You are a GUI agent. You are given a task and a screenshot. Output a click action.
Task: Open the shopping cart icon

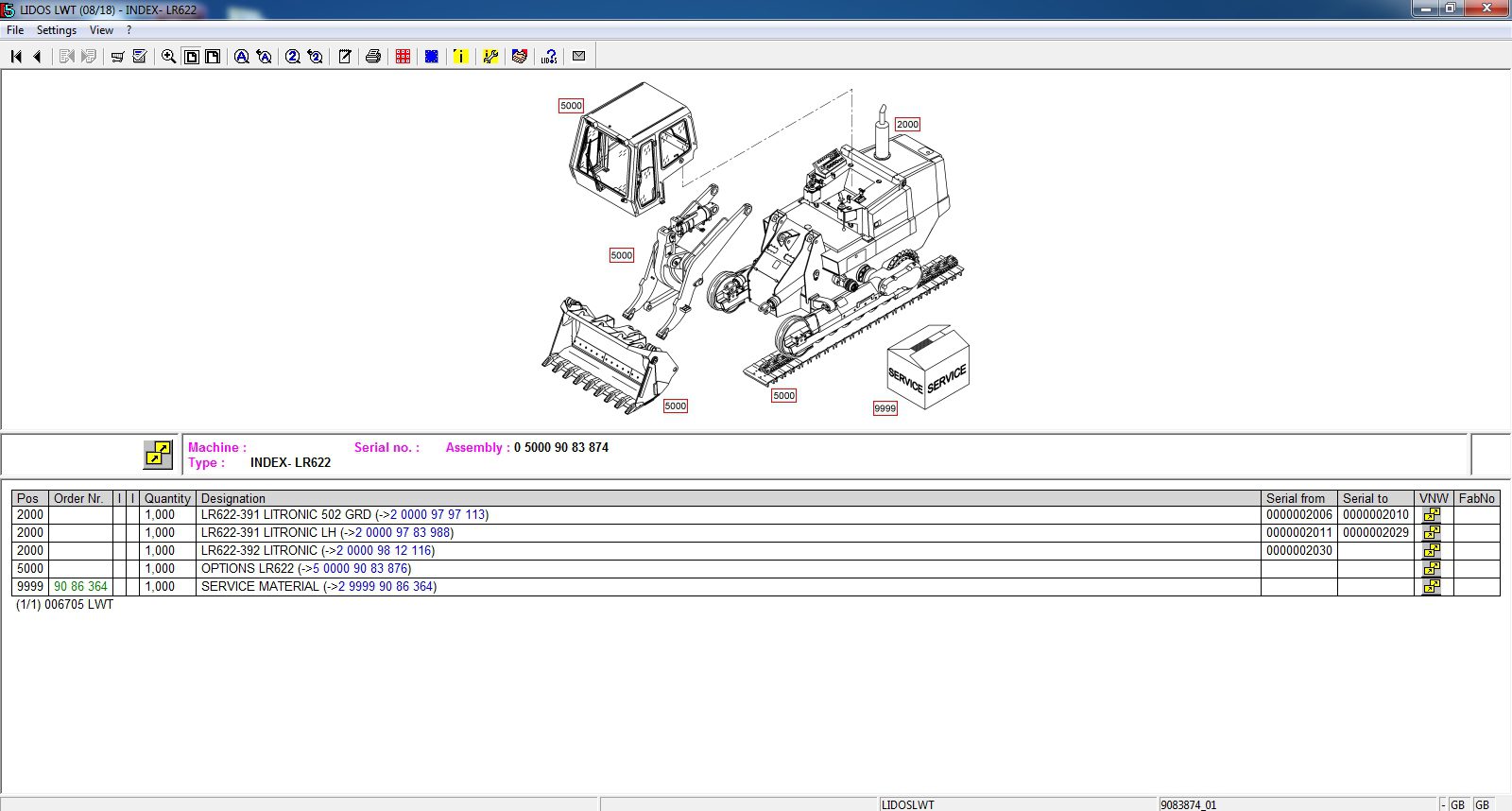(x=117, y=57)
